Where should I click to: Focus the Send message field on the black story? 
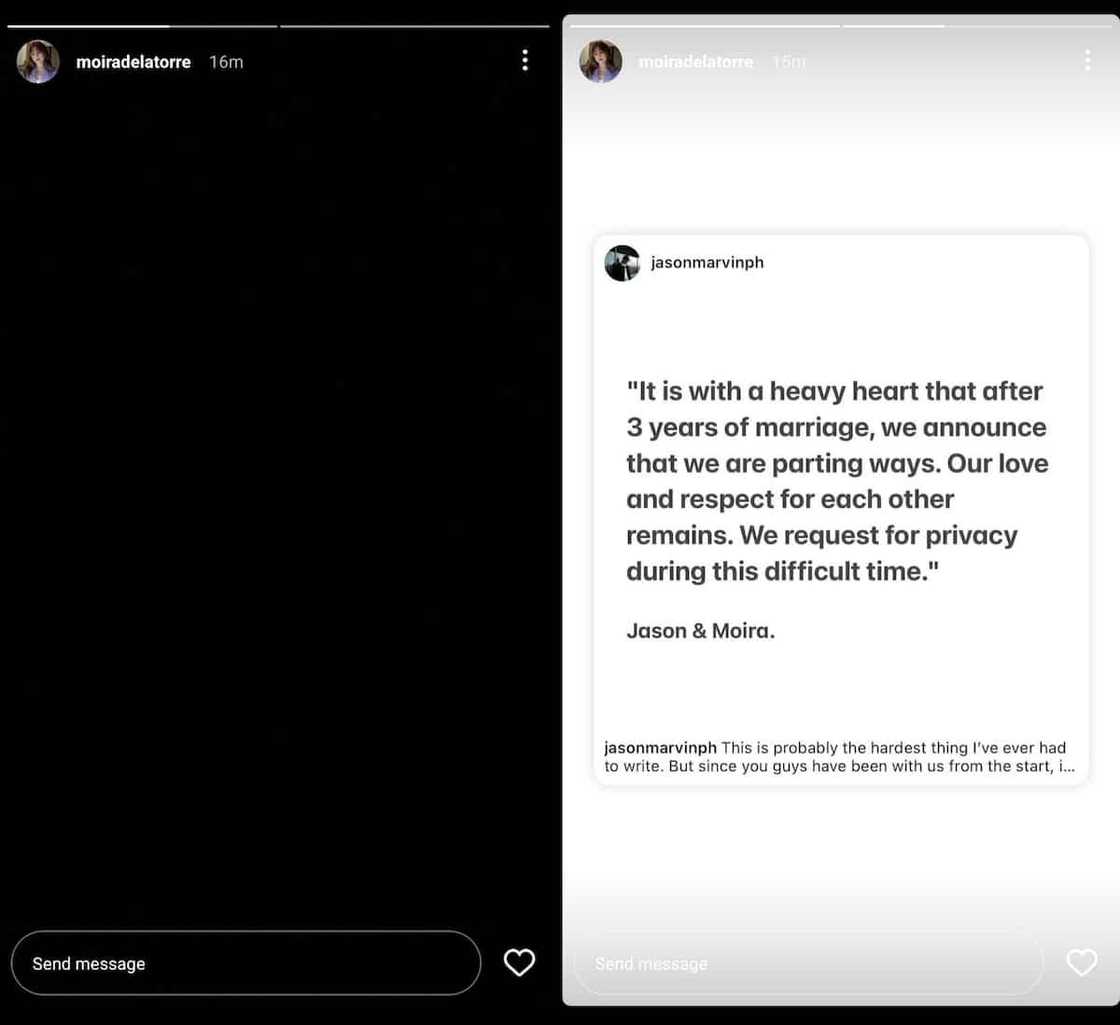tap(245, 963)
